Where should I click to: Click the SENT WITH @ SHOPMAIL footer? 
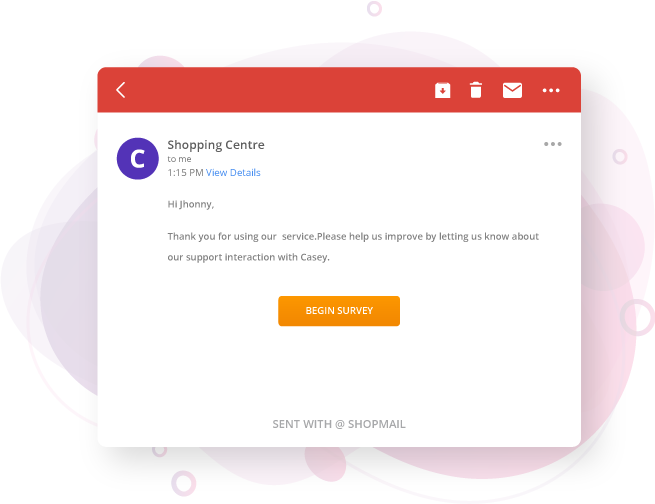[x=339, y=424]
